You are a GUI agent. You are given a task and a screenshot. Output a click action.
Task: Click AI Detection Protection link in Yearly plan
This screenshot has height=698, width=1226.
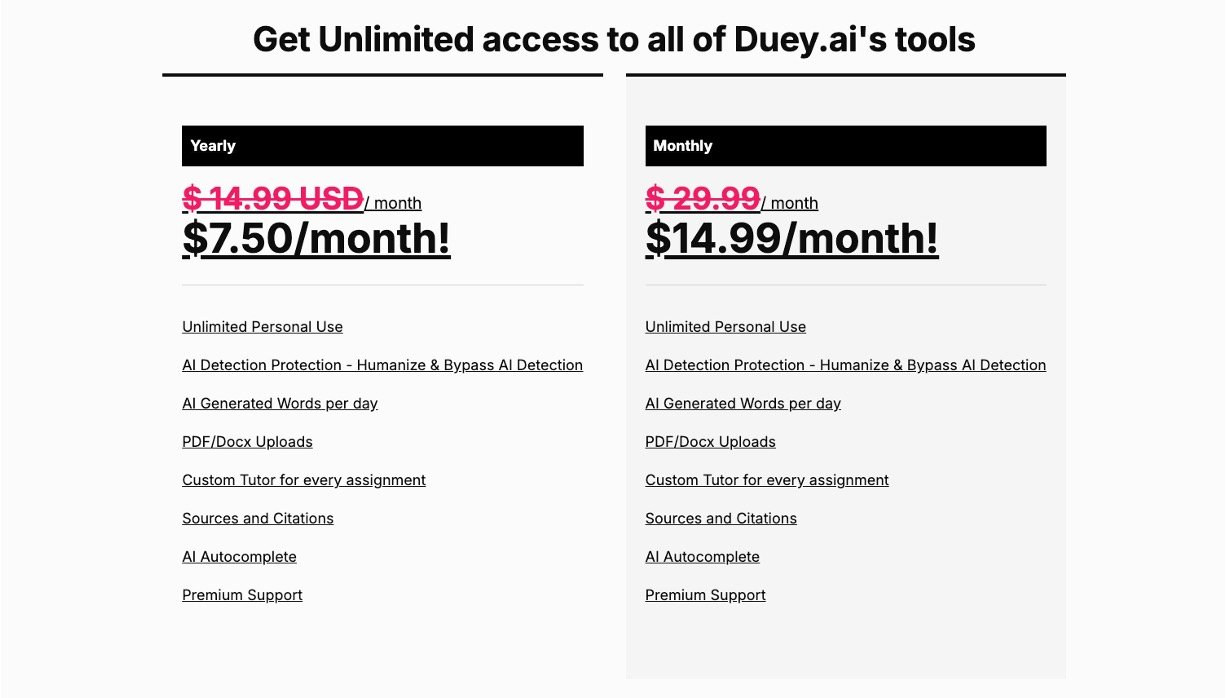coord(382,365)
